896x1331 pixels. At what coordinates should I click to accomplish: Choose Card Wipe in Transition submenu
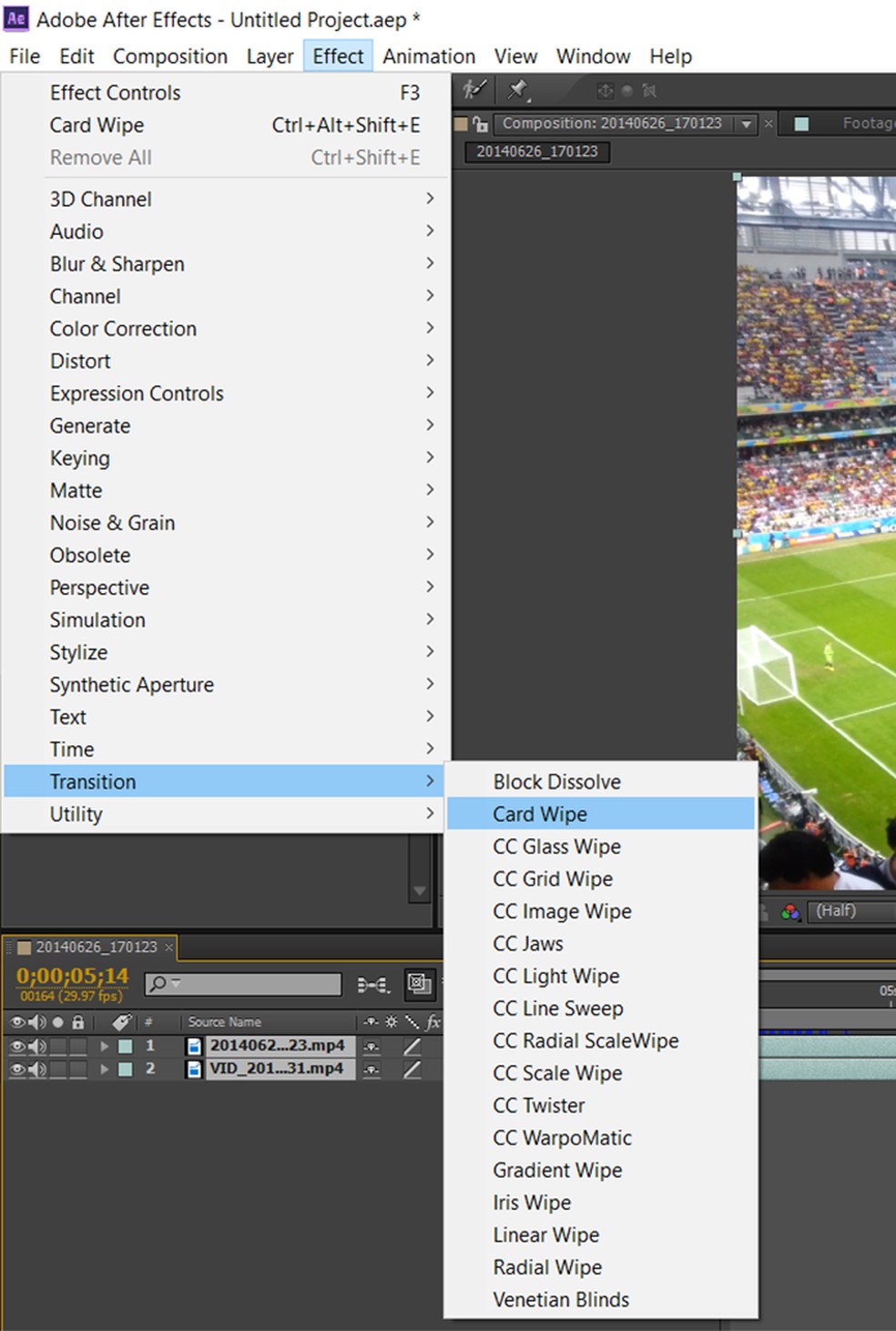tap(601, 814)
